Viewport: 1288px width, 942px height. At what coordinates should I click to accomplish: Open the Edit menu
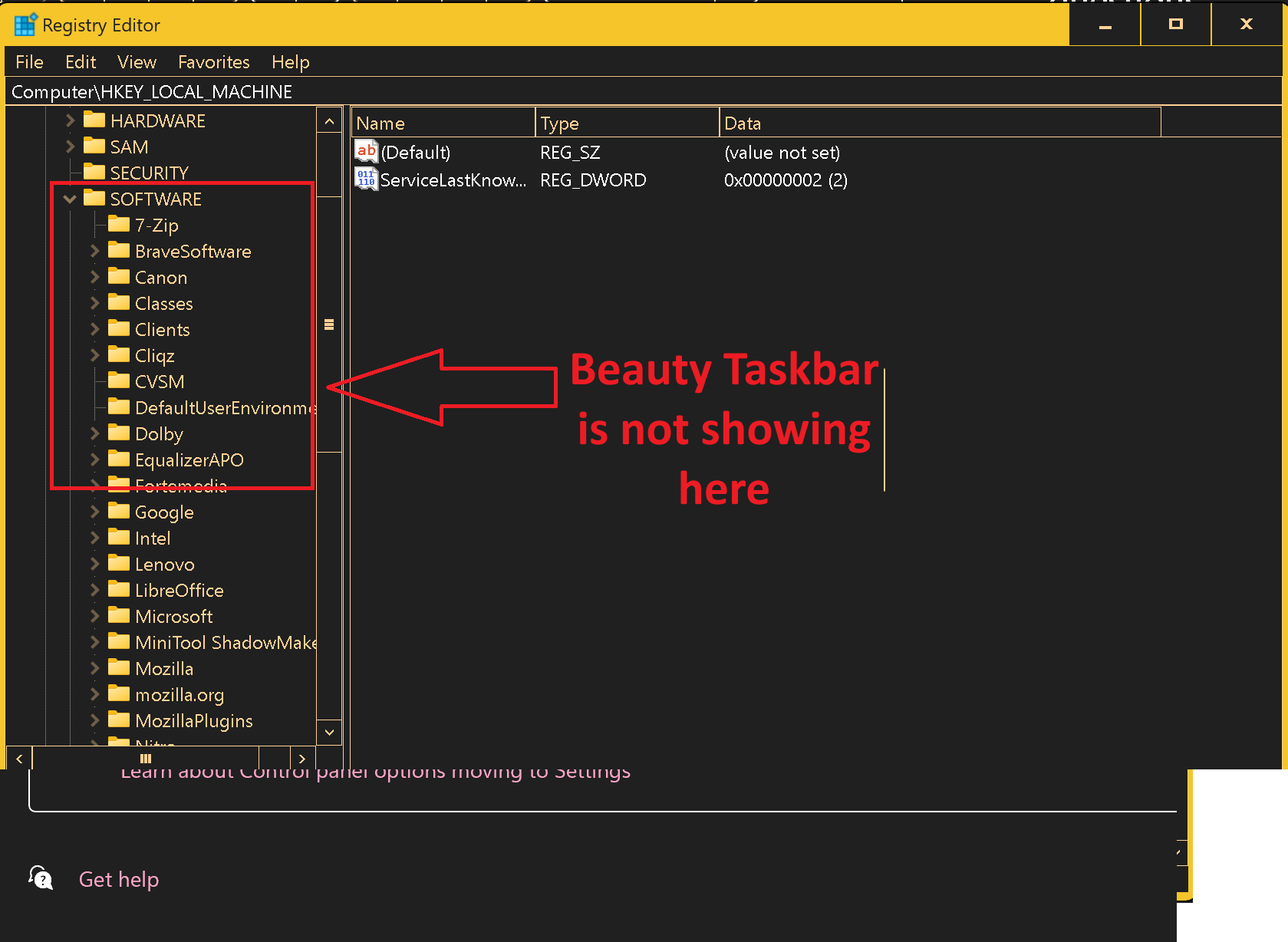(x=81, y=62)
